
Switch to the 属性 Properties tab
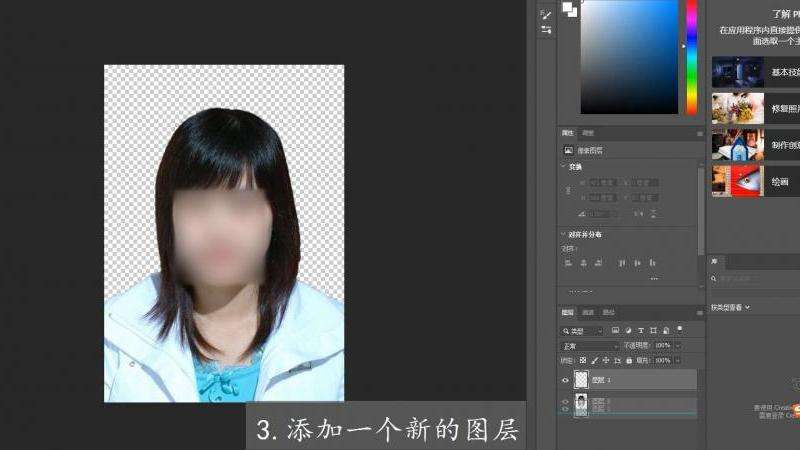point(568,133)
